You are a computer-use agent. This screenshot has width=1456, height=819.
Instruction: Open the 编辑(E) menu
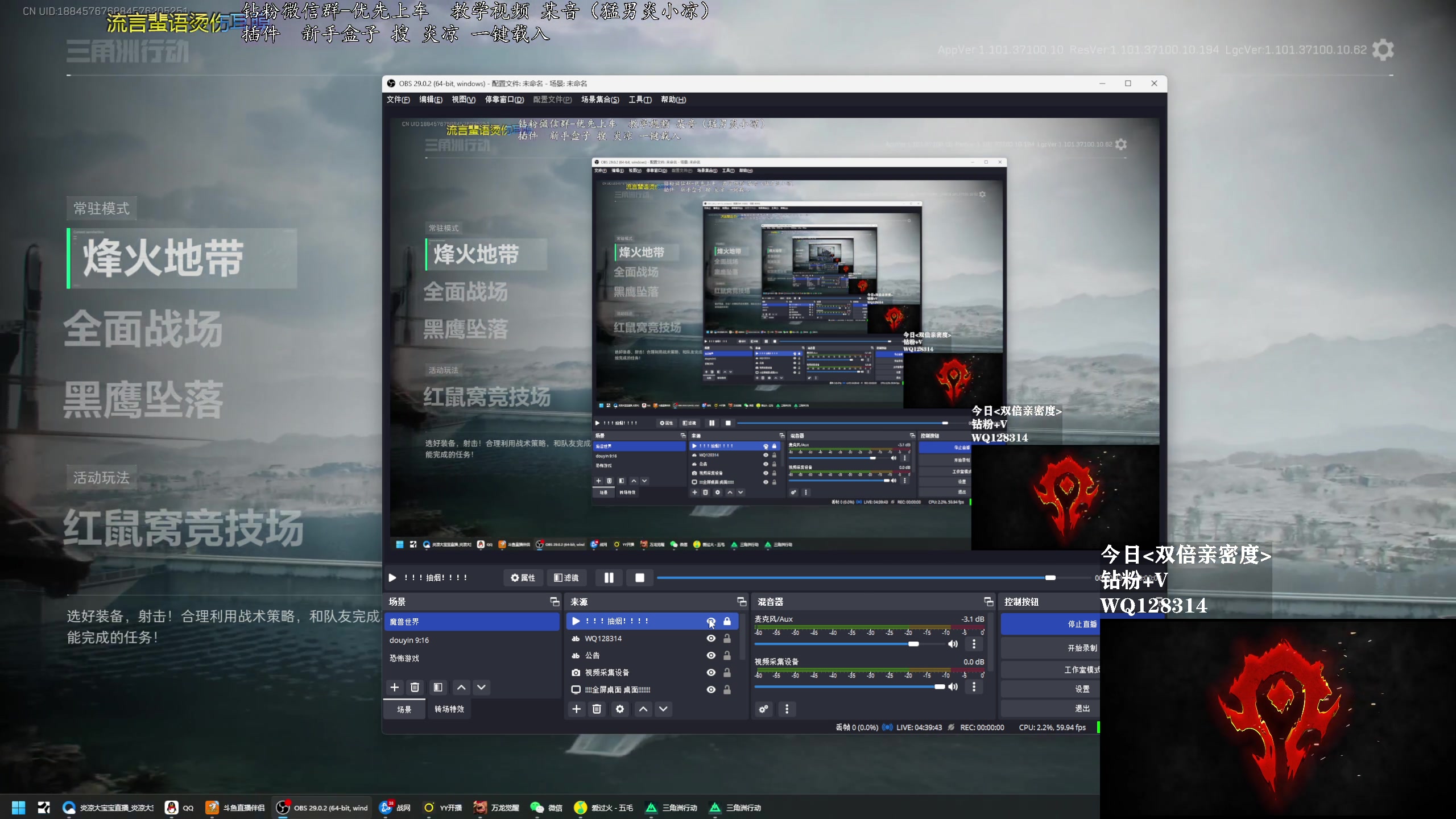(431, 100)
